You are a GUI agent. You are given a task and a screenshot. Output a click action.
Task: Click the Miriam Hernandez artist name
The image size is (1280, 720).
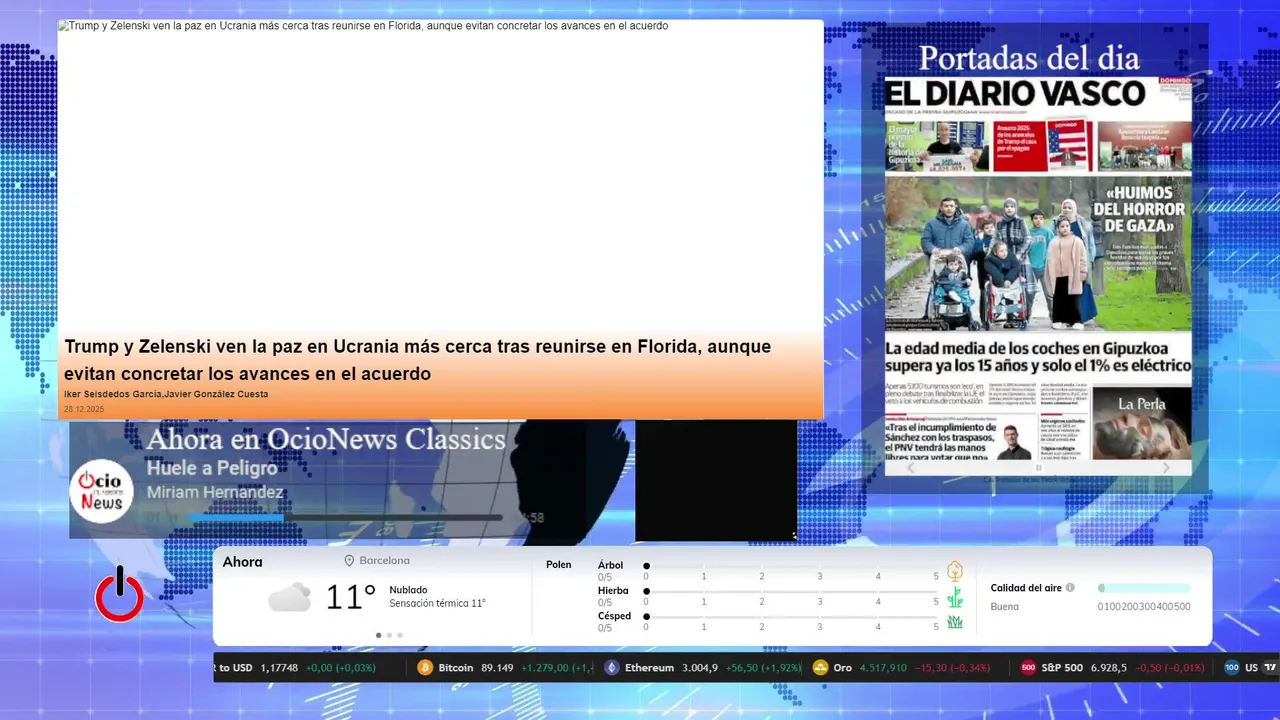(215, 492)
